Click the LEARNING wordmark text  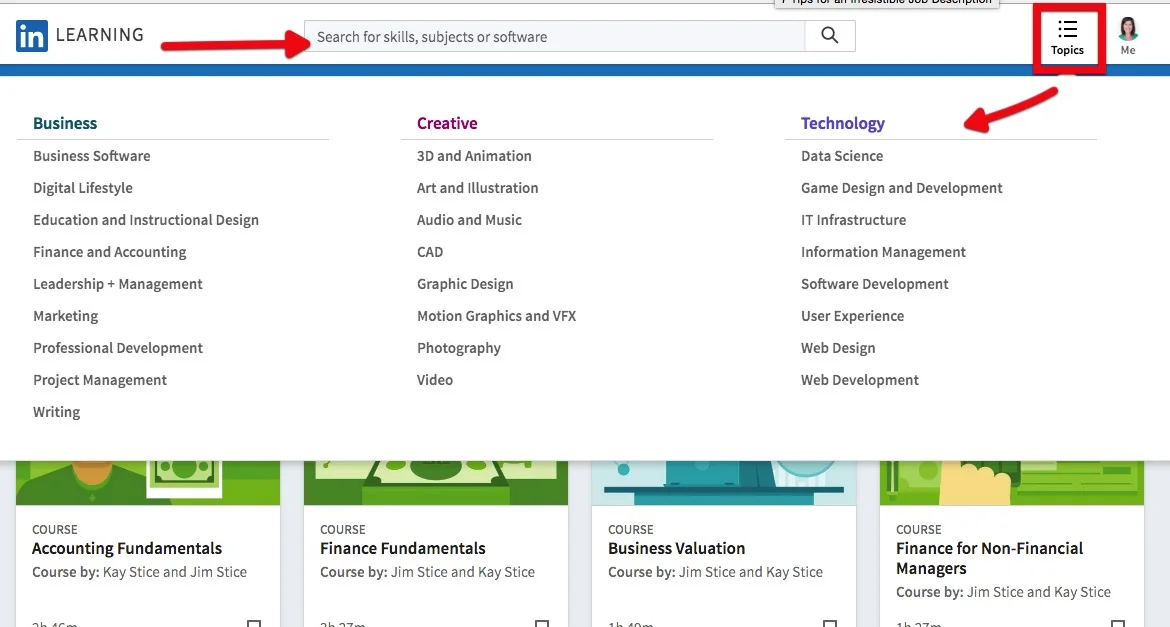click(x=99, y=35)
